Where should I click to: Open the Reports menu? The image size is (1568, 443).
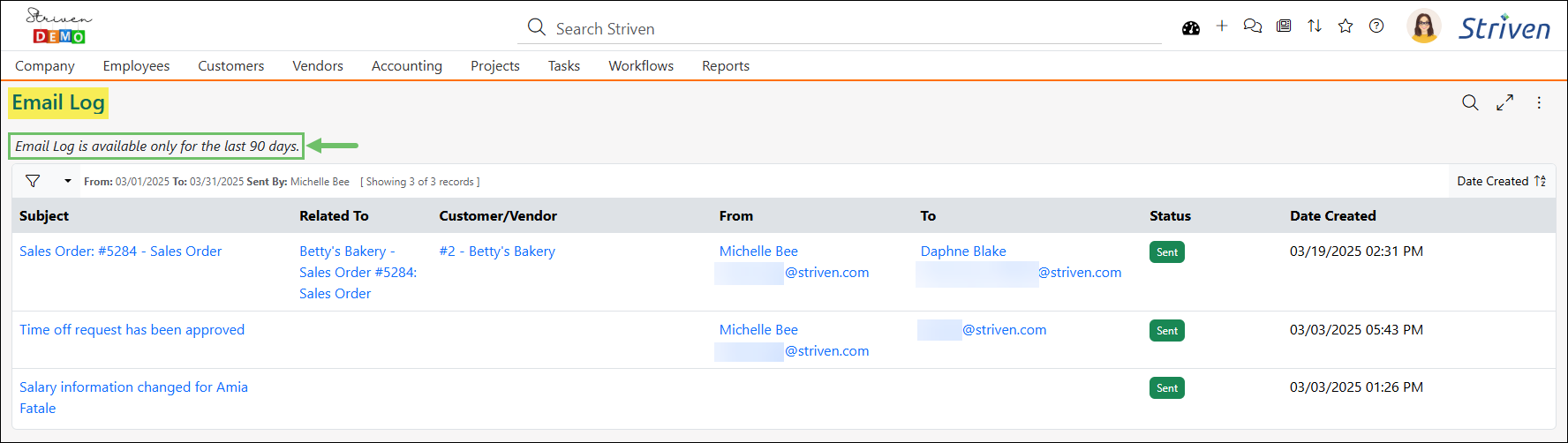coord(726,65)
